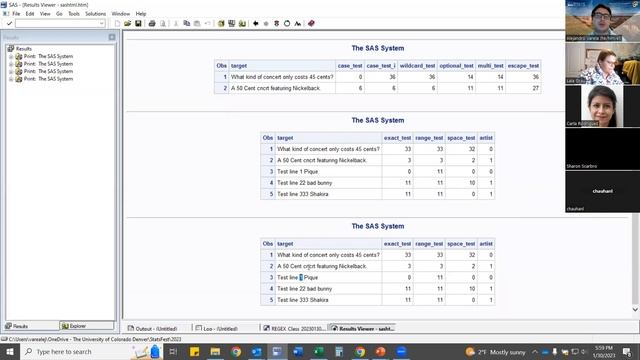Click the Forward navigation icon
This screenshot has height=360, width=640.
[x=266, y=24]
